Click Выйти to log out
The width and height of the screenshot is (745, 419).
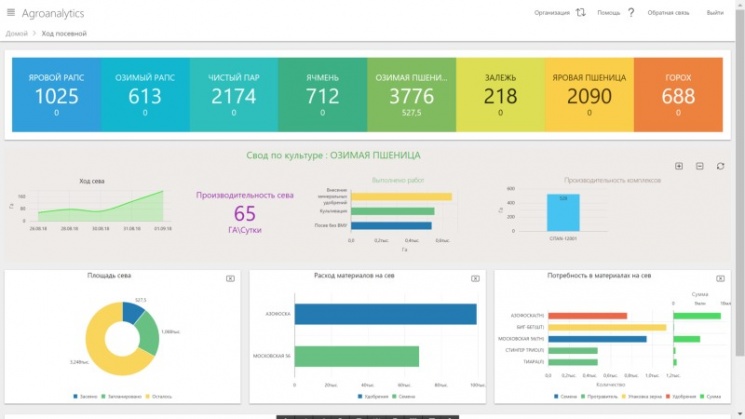pos(715,13)
